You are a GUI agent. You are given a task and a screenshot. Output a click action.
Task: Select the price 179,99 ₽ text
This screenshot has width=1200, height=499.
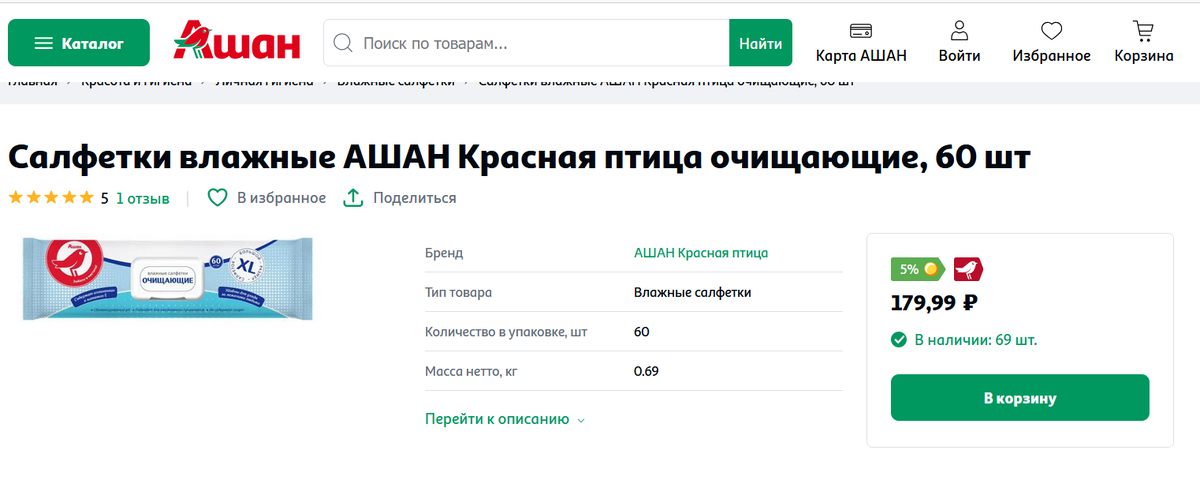click(934, 302)
